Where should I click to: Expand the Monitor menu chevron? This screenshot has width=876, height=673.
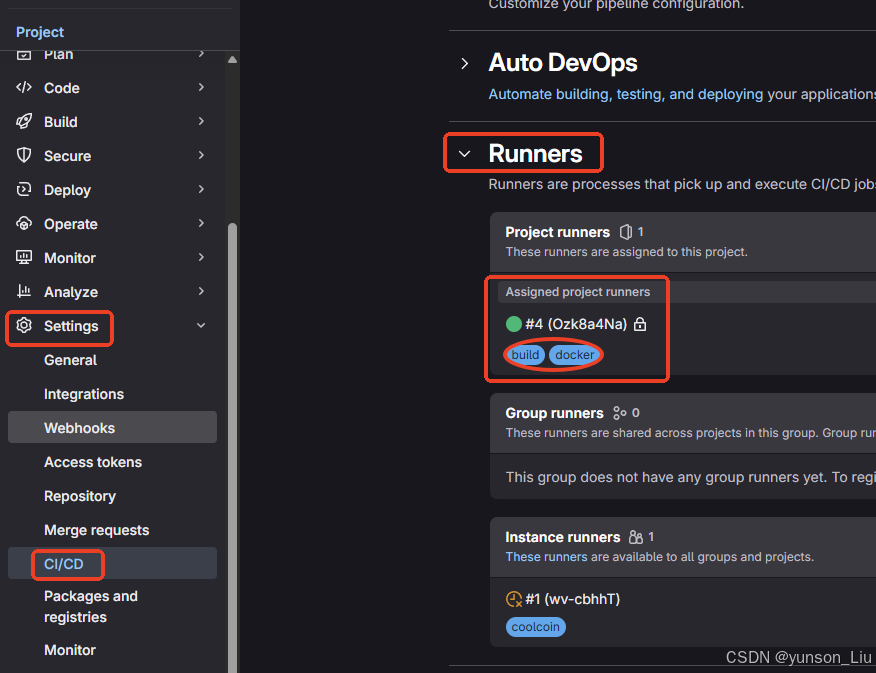click(201, 257)
